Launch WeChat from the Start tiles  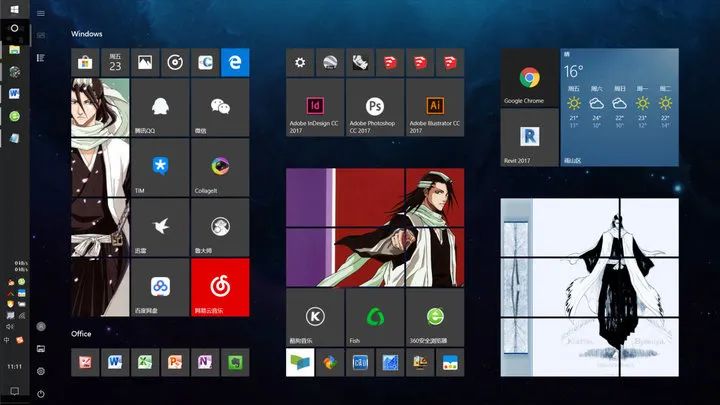tap(220, 109)
